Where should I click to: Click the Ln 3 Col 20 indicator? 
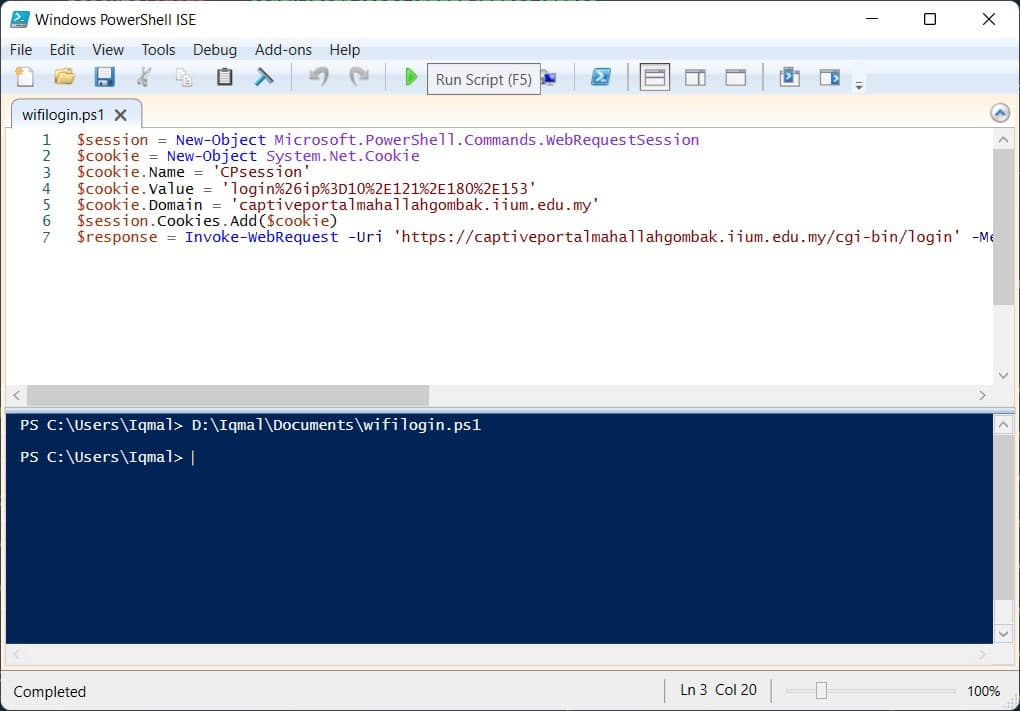(x=718, y=690)
